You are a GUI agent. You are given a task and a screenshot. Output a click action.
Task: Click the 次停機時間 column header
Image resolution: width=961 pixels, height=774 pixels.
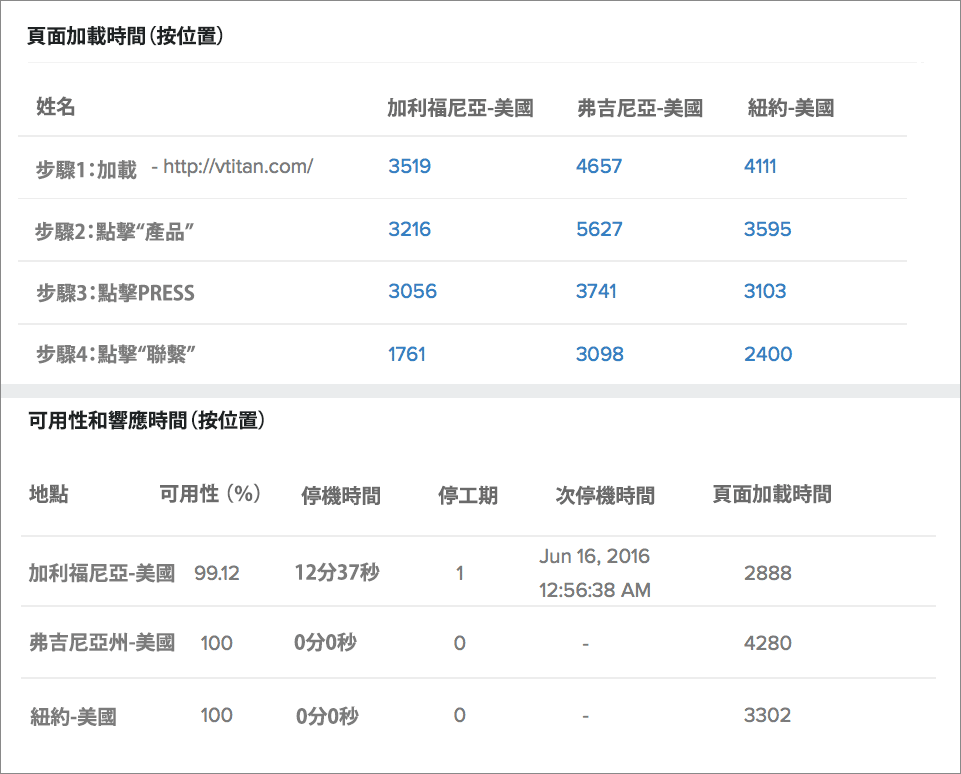click(605, 496)
